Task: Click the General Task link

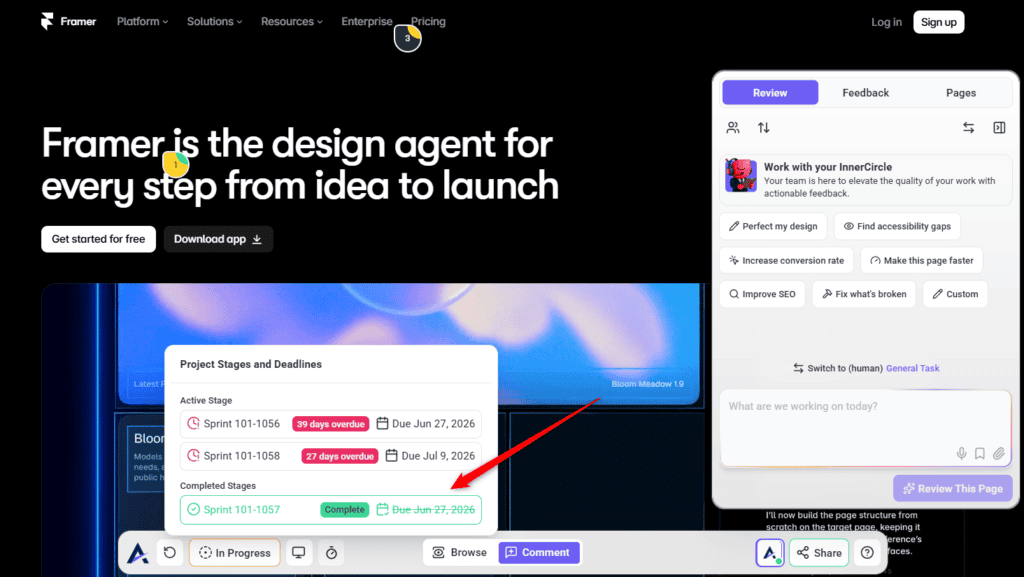Action: tap(912, 368)
